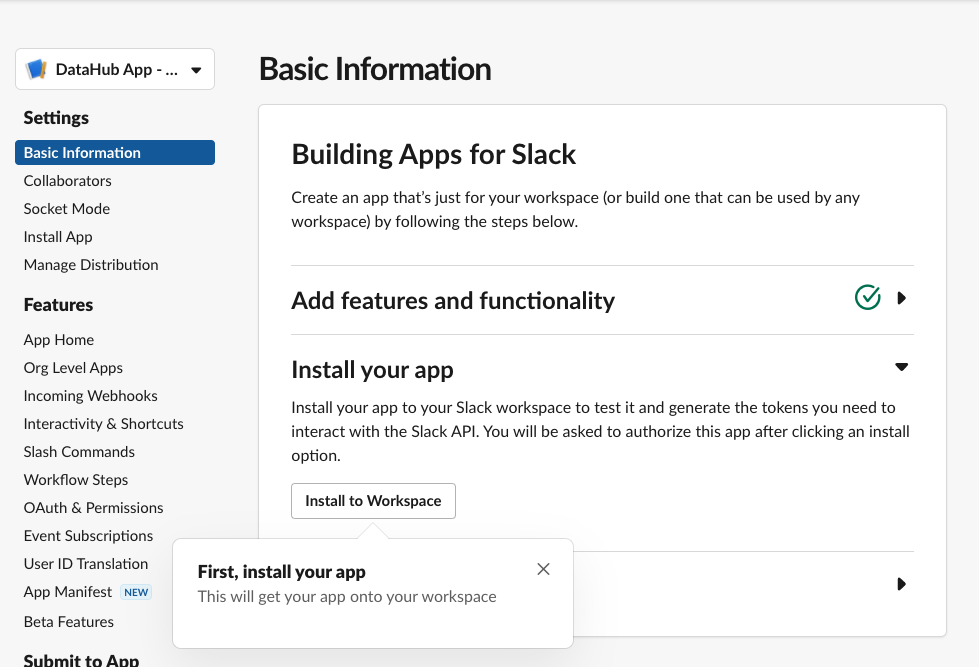Open the Install App page

[x=58, y=237]
